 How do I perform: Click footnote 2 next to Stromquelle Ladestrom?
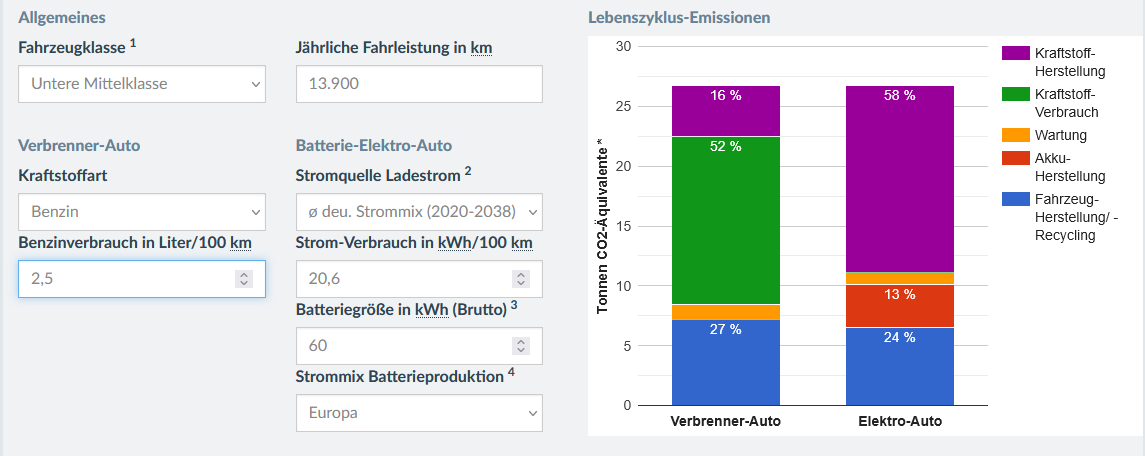467,171
